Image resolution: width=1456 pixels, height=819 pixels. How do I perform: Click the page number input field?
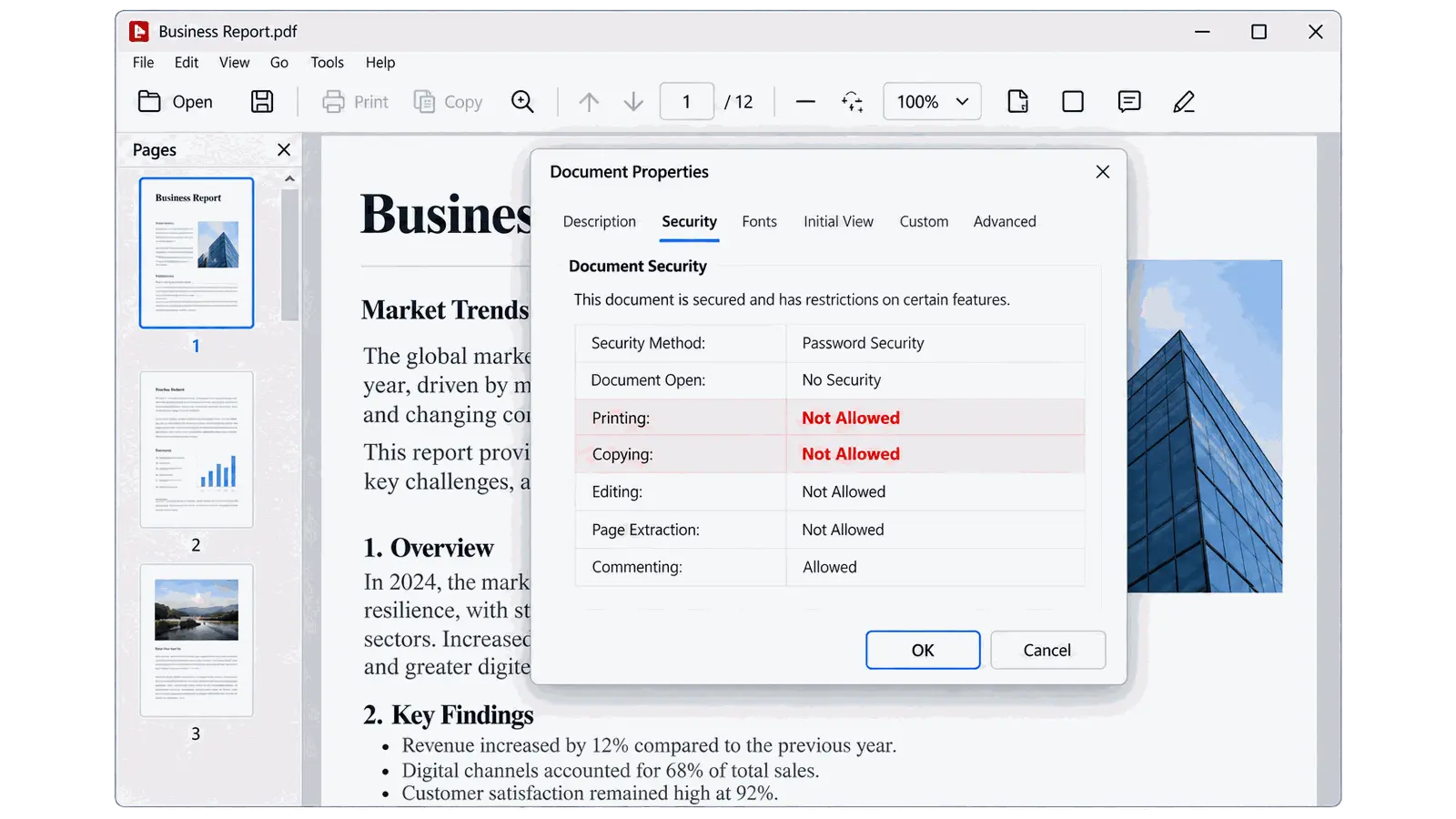[686, 102]
